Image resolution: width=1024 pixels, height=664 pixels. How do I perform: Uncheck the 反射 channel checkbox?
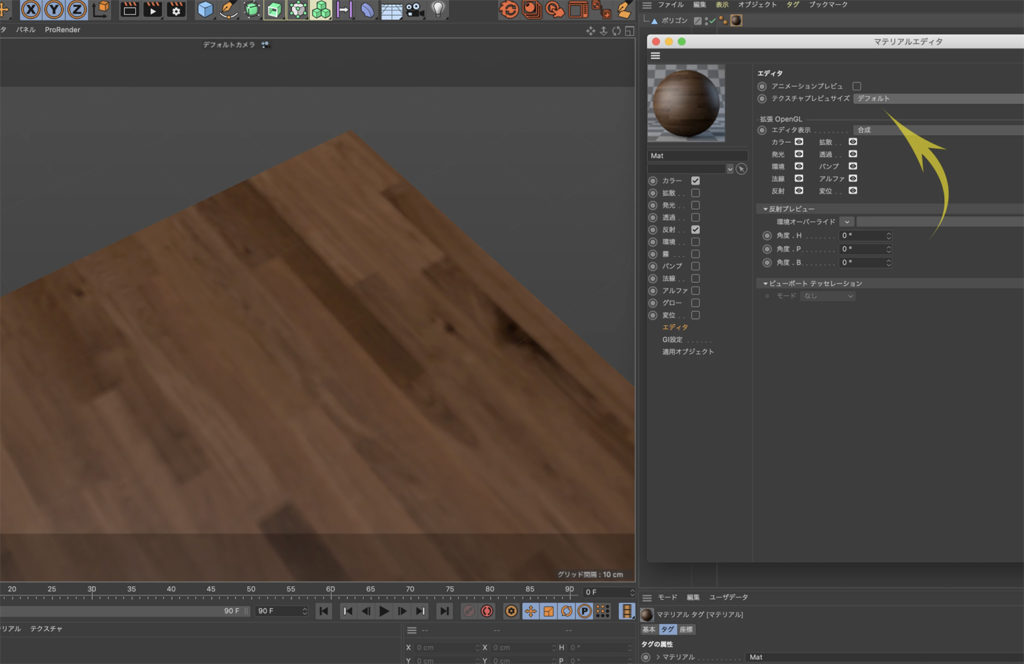pyautogui.click(x=696, y=229)
